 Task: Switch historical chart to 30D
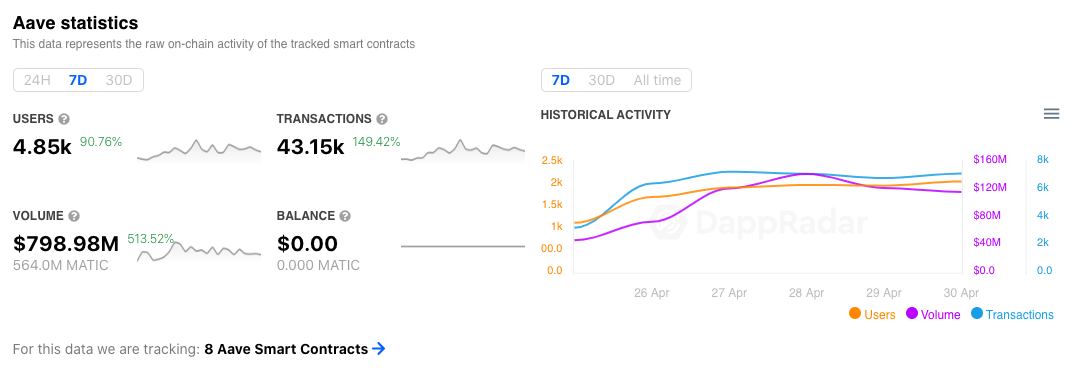pos(601,80)
